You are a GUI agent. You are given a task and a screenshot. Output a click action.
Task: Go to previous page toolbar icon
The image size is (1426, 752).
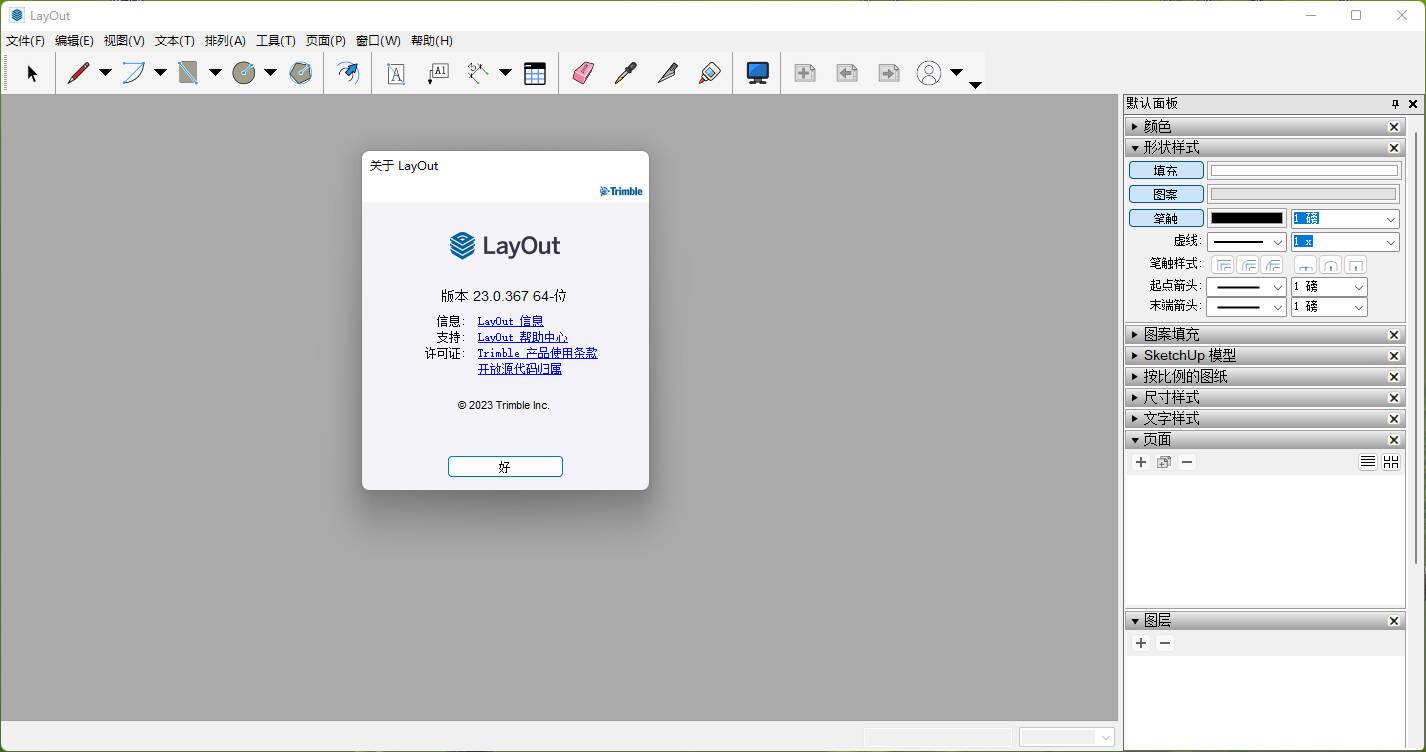point(847,73)
